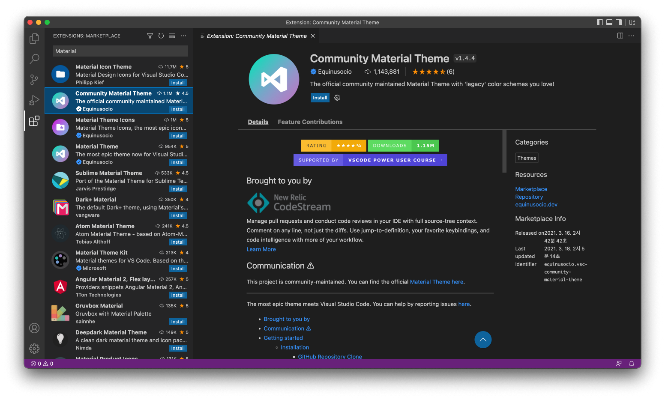Open the feedback icon in status bar
665x400 pixels.
pos(619,364)
